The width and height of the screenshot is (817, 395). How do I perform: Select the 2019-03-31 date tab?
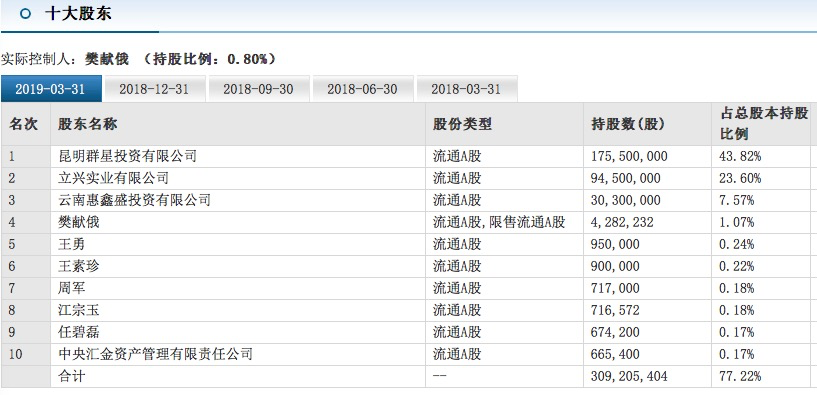pyautogui.click(x=51, y=89)
